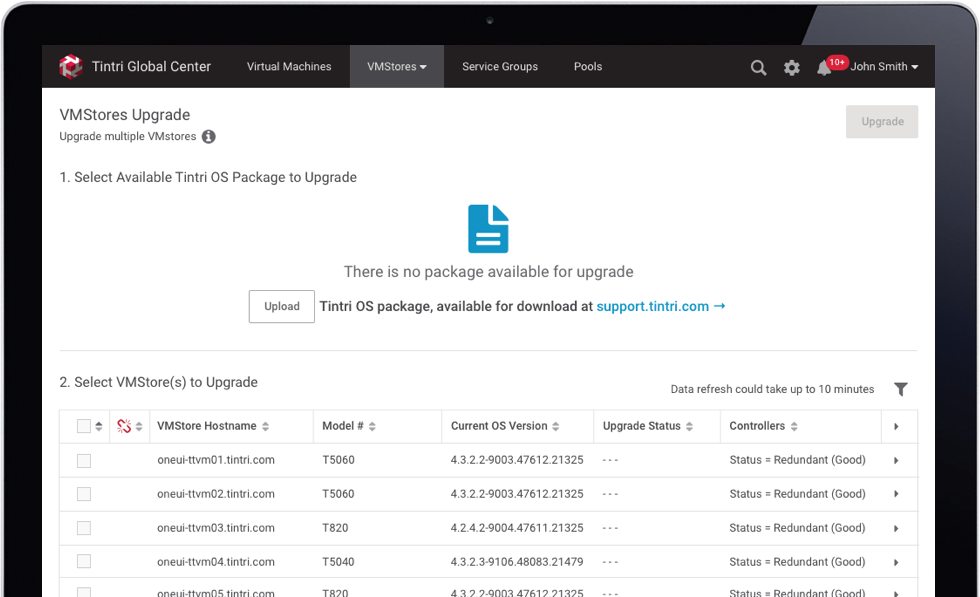Sort by Model # column arrows
Image resolution: width=980 pixels, height=597 pixels.
tap(372, 426)
